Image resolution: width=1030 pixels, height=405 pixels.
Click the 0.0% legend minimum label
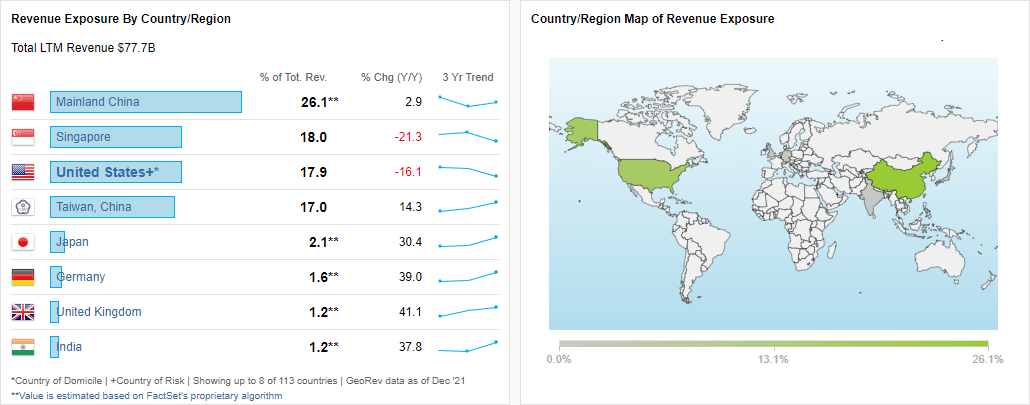(x=558, y=359)
